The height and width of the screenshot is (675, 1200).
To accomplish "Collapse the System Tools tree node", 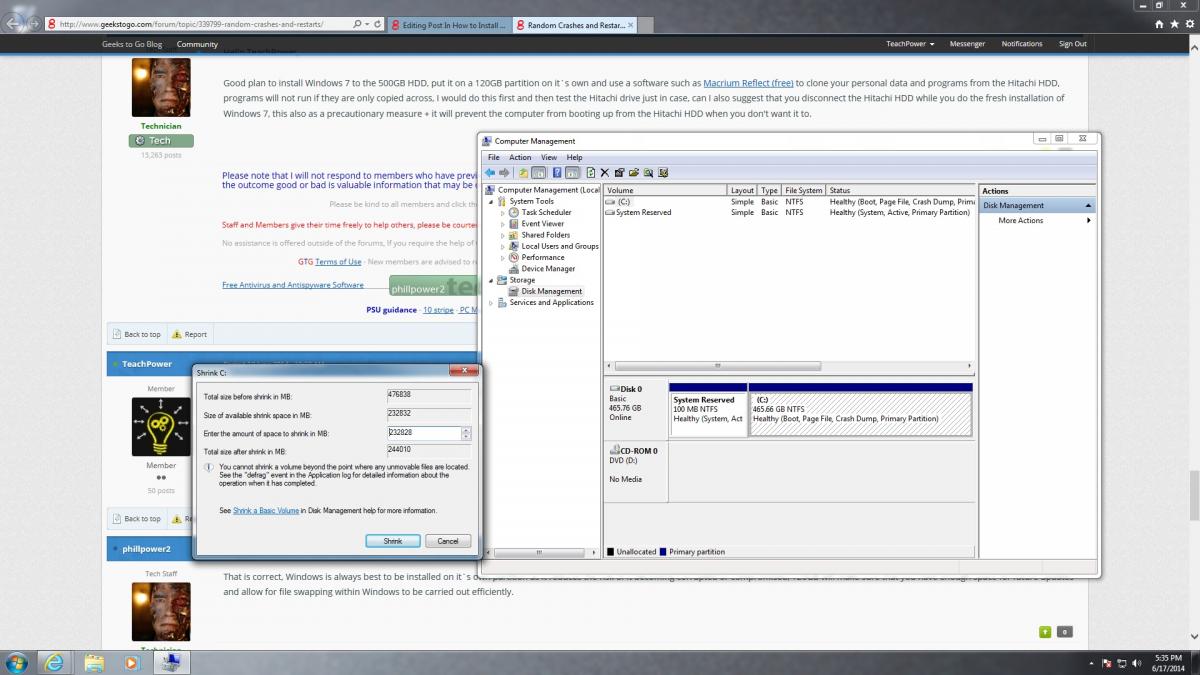I will (x=491, y=201).
